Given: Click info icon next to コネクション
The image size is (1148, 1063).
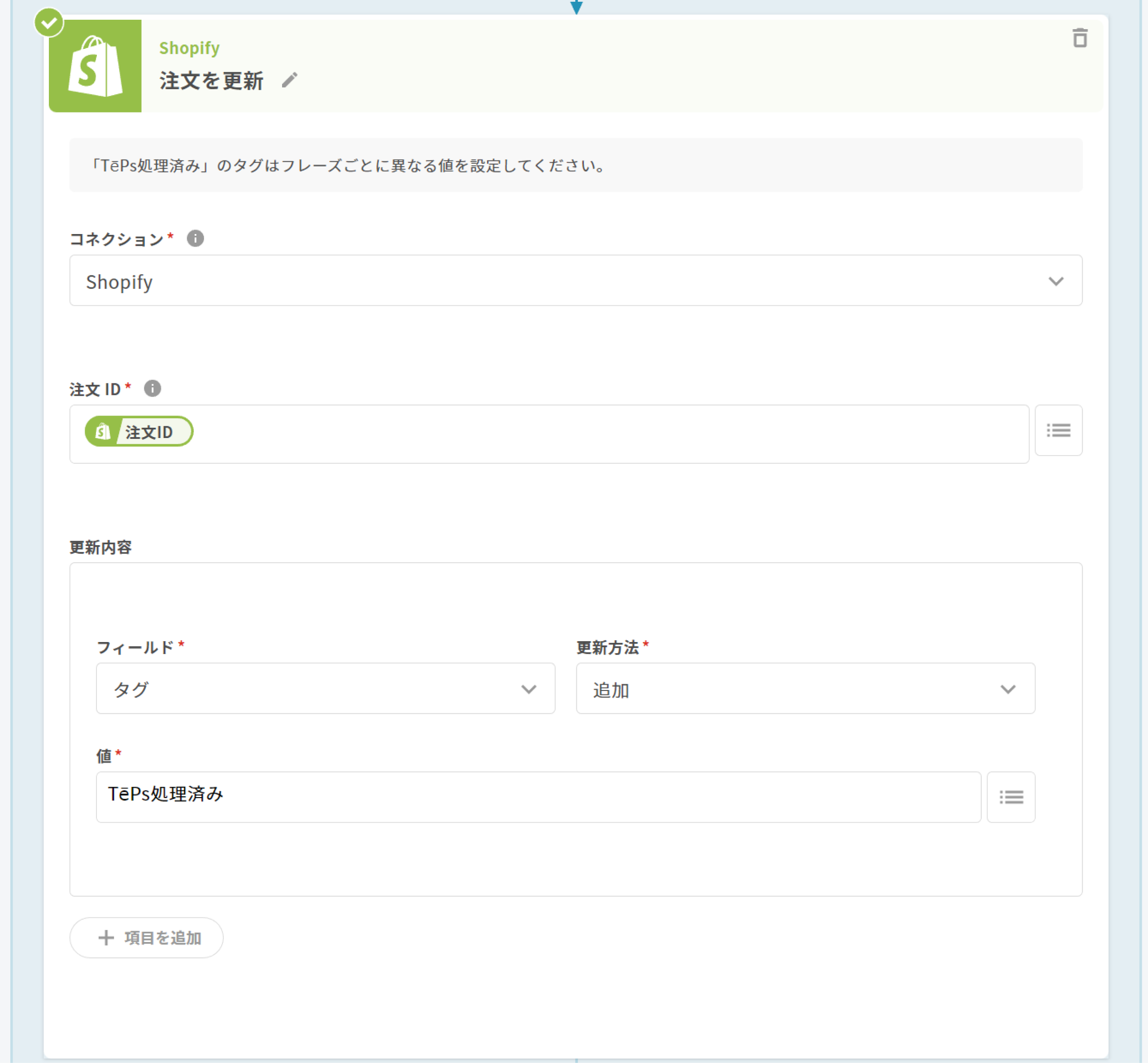Looking at the screenshot, I should point(195,238).
